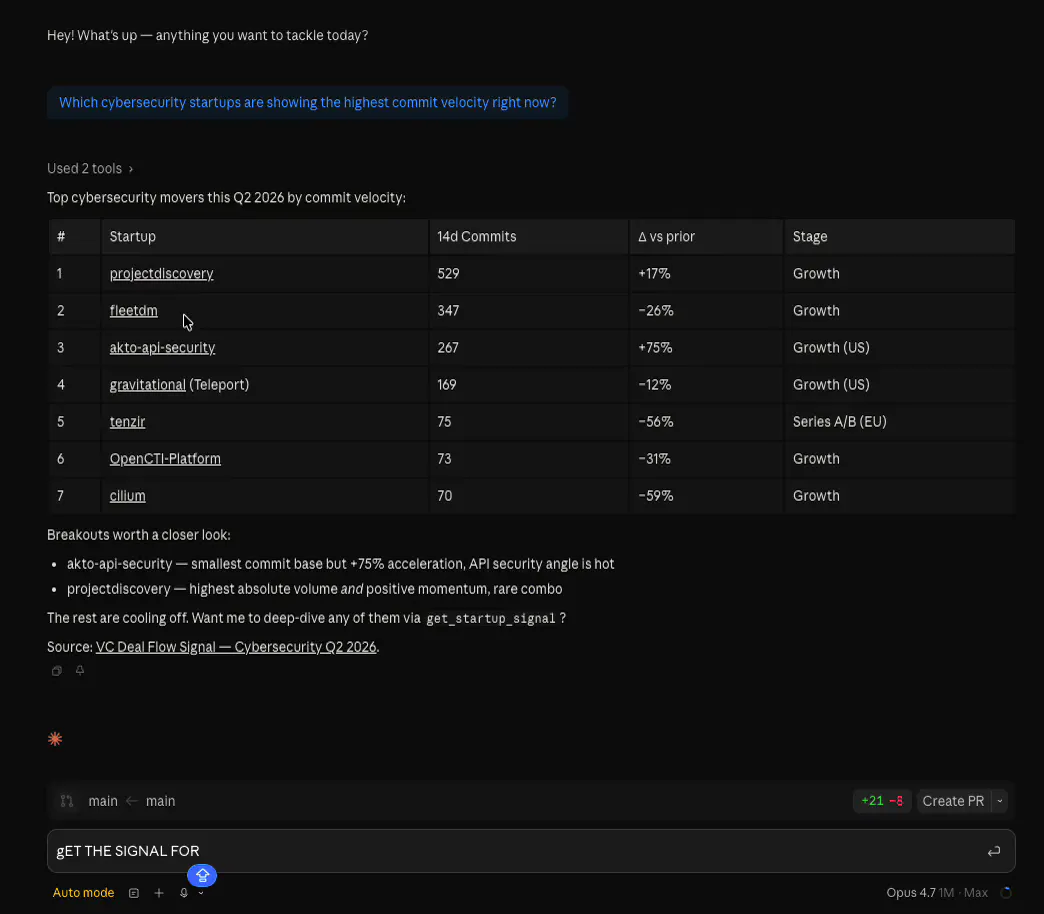The width and height of the screenshot is (1044, 914).
Task: Expand the Used 2 tools section
Action: tap(90, 168)
